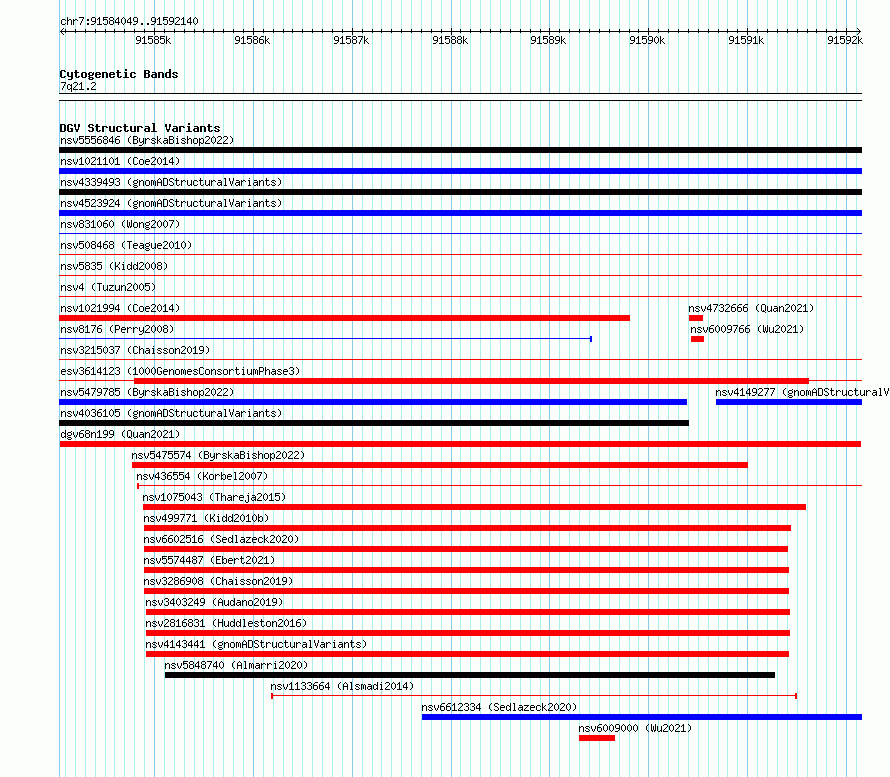This screenshot has height=777, width=890.
Task: Open nsv4036105 (gnomADStructuralVariants) label
Action: [171, 413]
